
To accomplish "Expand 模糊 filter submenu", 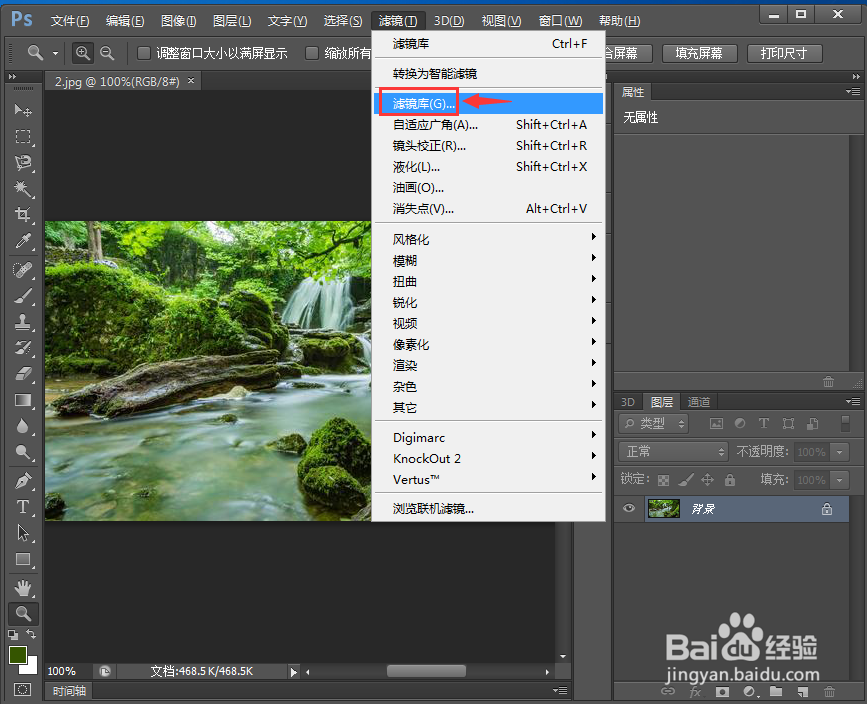I will pyautogui.click(x=489, y=260).
